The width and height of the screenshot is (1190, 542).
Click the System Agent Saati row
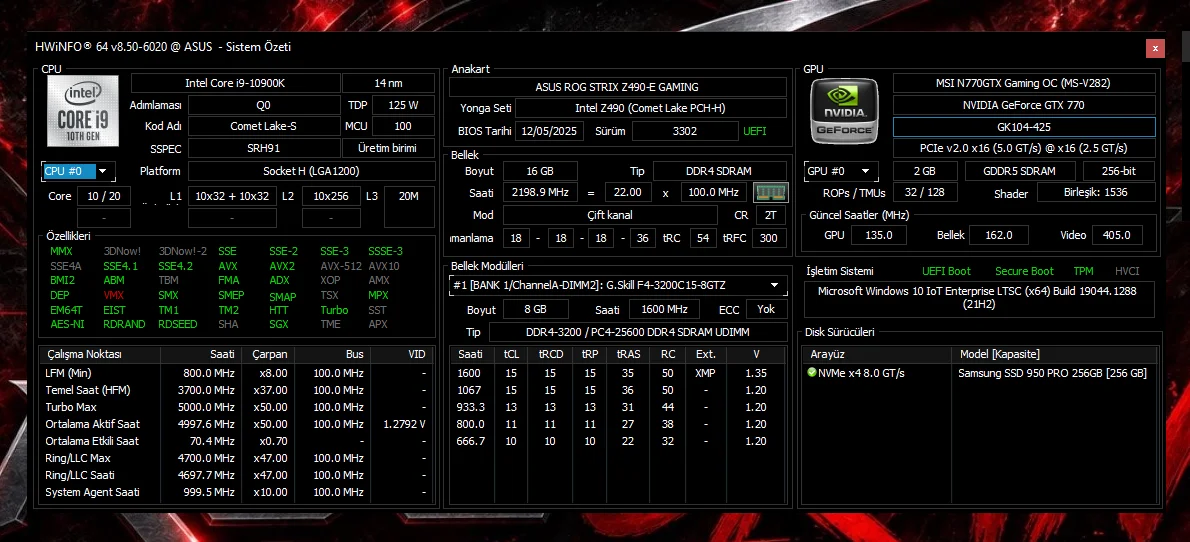(x=237, y=492)
